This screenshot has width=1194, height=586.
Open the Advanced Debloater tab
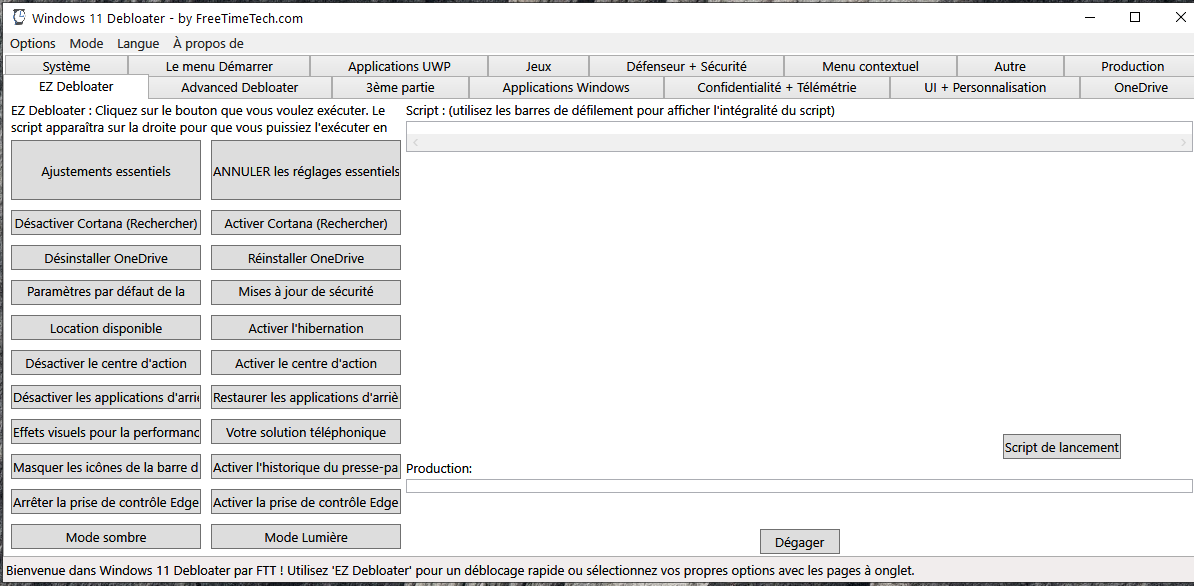239,87
